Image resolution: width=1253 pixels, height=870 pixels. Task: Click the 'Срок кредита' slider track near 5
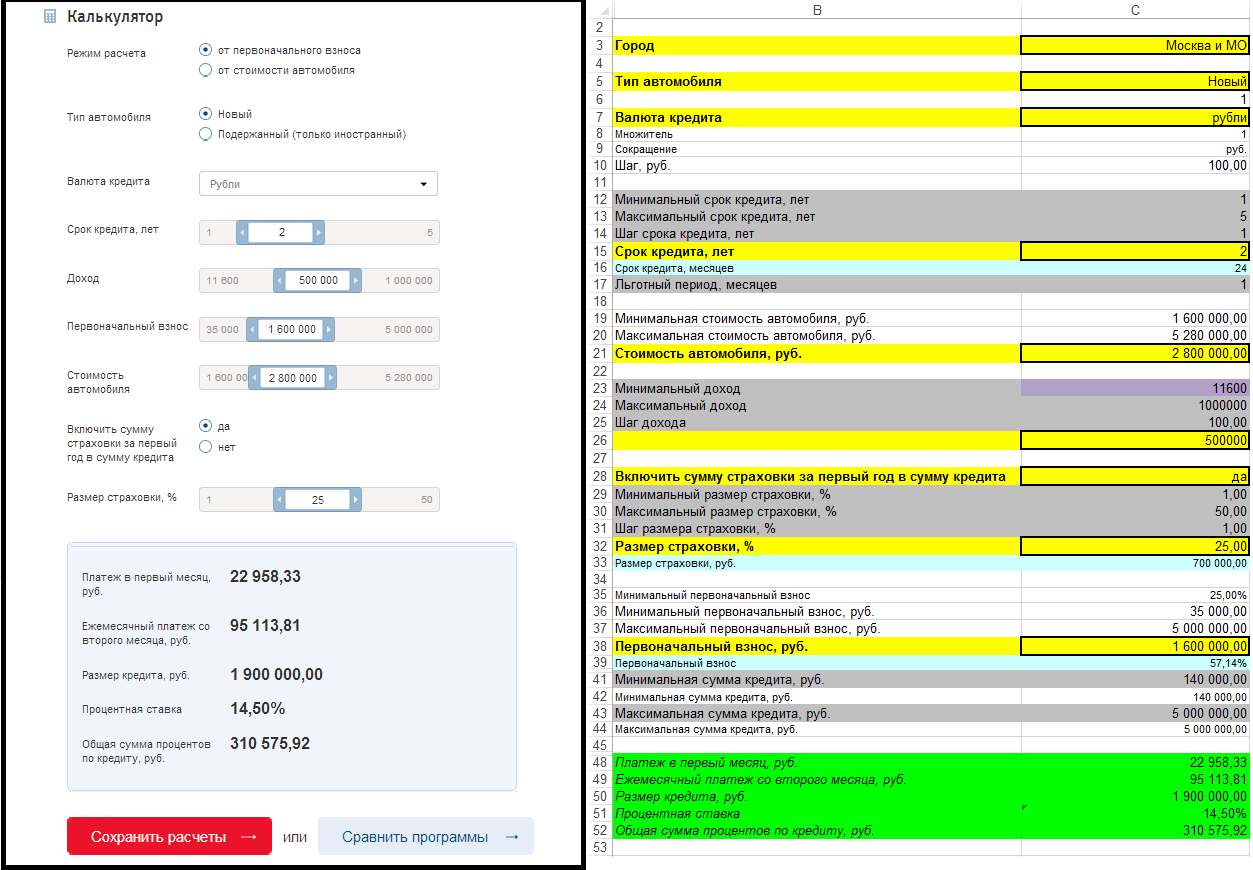click(x=429, y=233)
